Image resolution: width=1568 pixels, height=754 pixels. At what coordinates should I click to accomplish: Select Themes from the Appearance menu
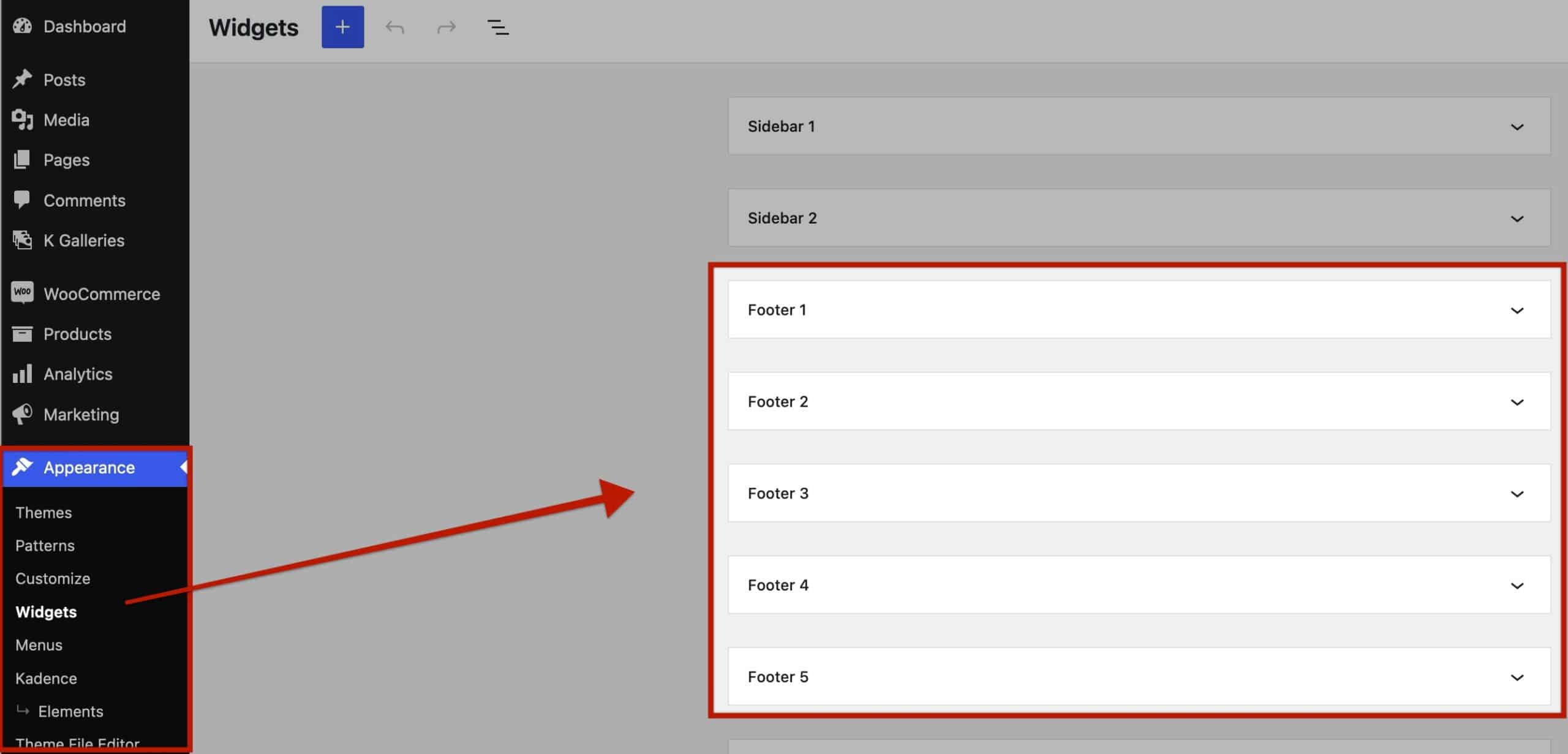(x=43, y=512)
